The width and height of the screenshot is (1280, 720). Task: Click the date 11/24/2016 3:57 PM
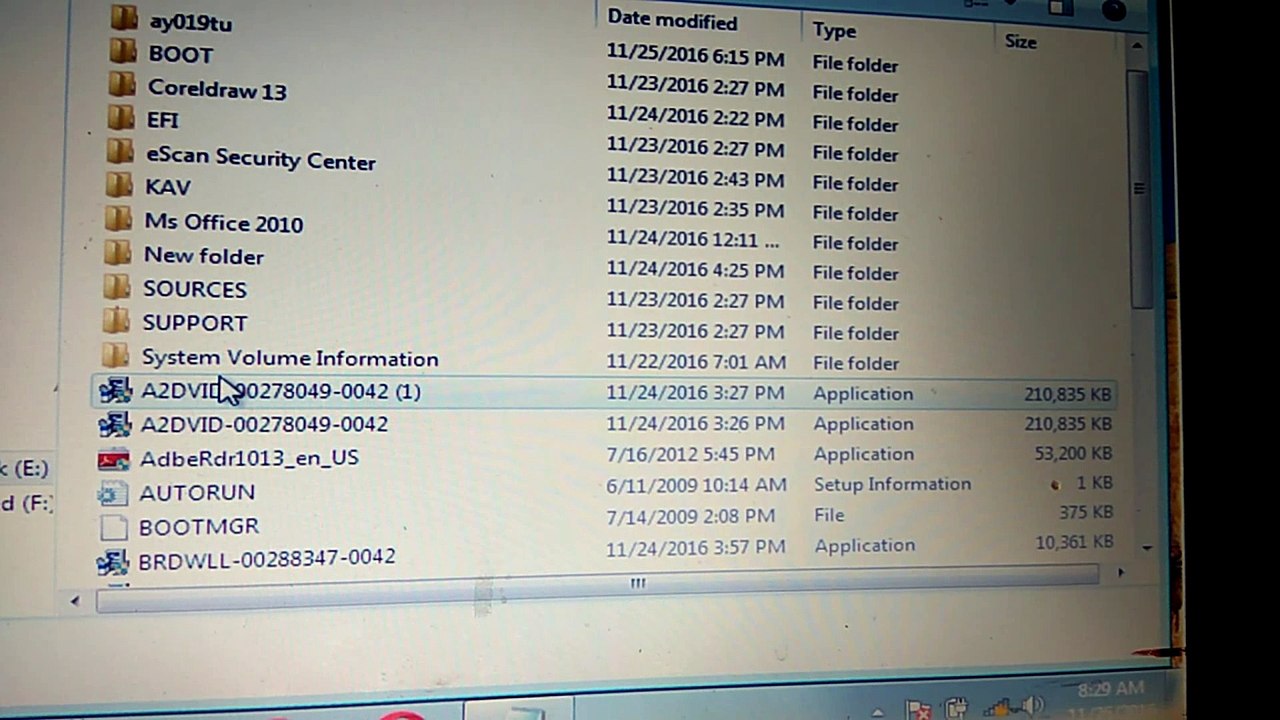click(695, 548)
